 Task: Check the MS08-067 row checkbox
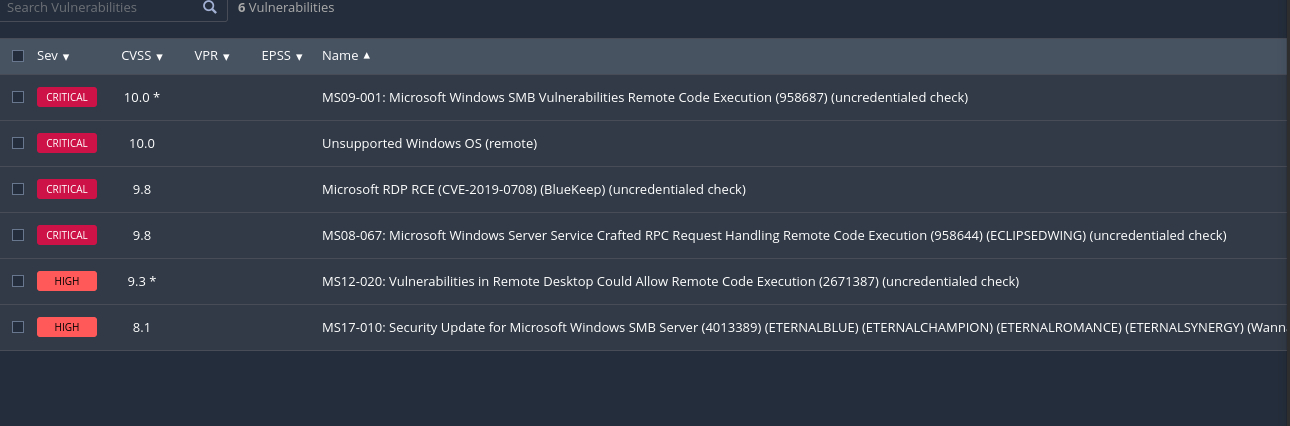[x=18, y=235]
